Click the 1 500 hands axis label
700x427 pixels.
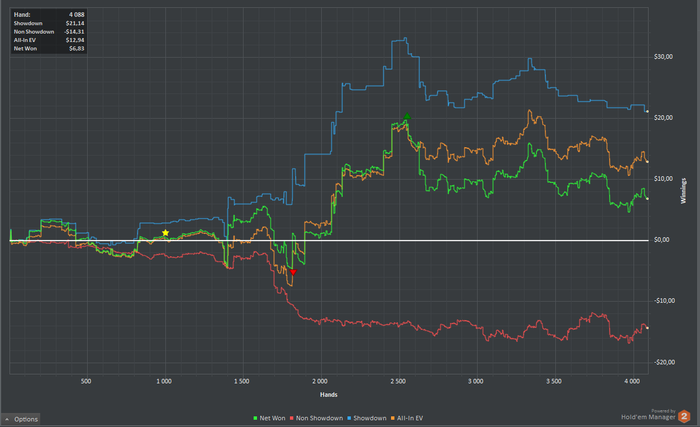(x=242, y=381)
